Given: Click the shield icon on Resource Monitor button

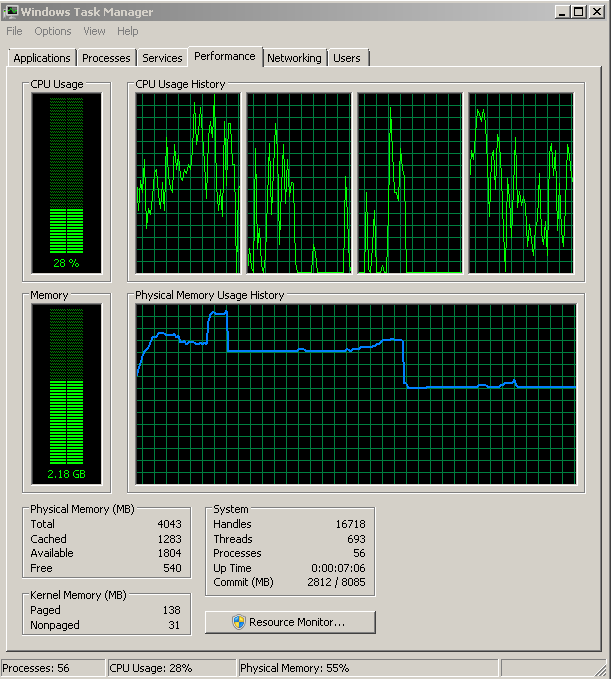Looking at the screenshot, I should [x=239, y=622].
